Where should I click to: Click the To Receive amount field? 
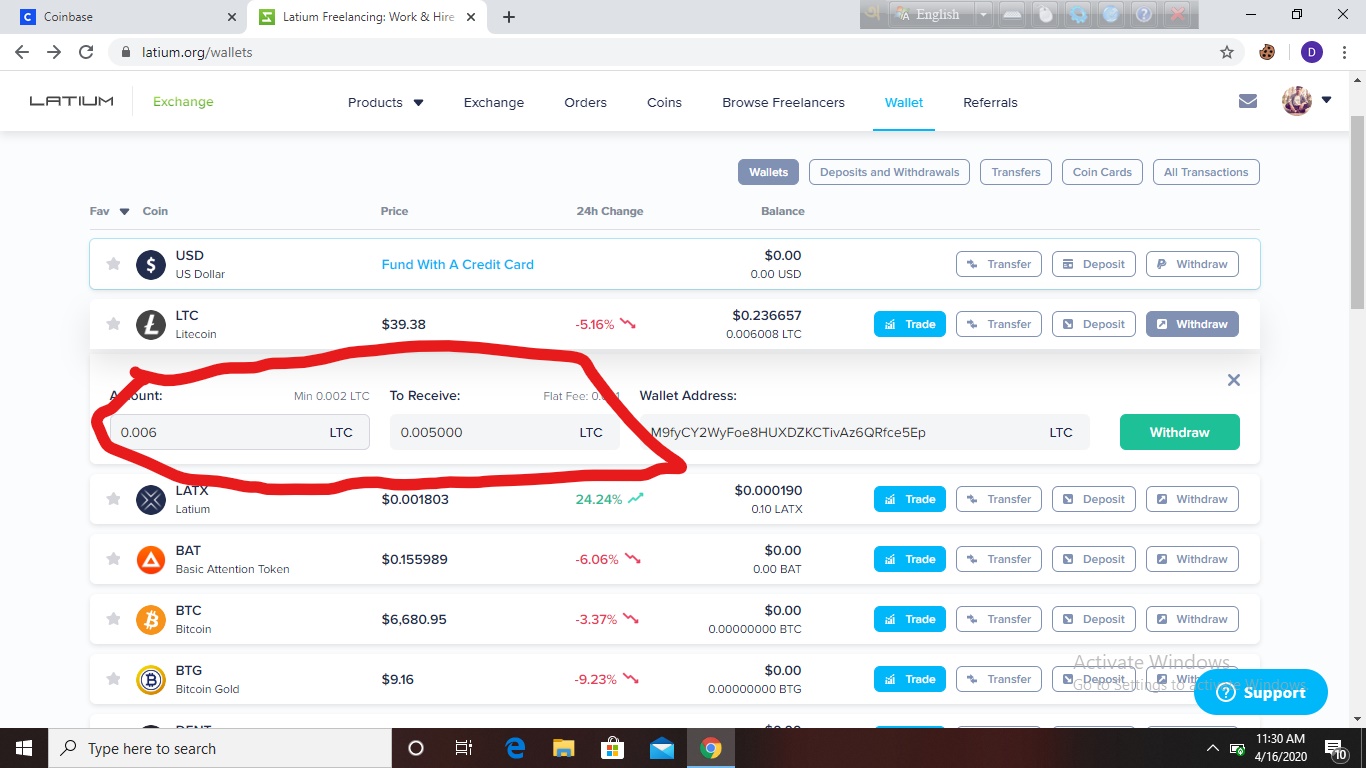[x=505, y=432]
